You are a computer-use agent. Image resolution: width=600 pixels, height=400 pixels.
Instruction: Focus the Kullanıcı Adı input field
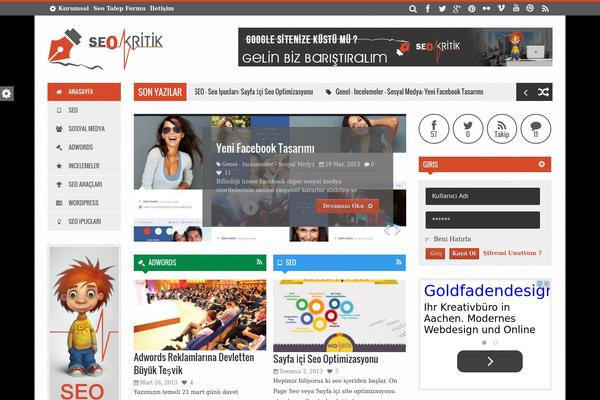click(483, 196)
